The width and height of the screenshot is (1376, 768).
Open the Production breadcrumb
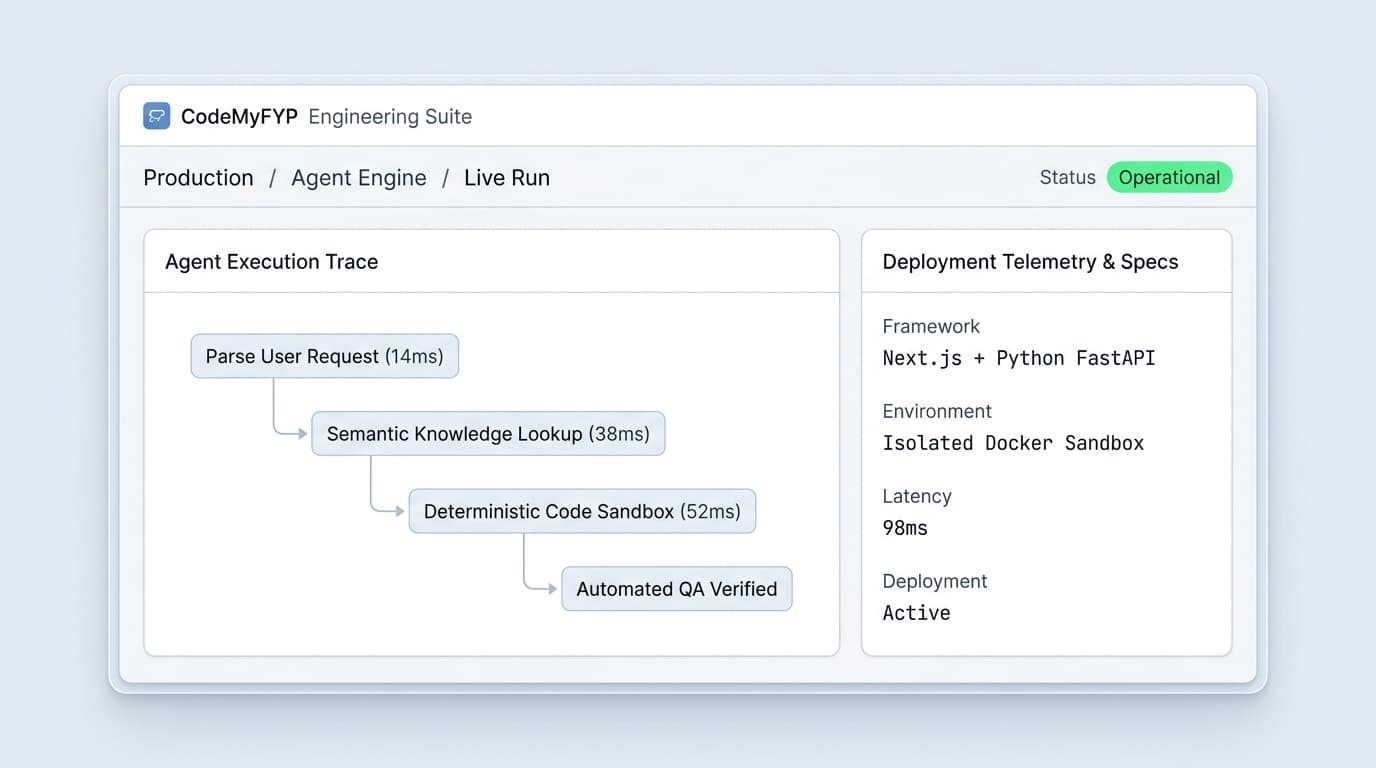pos(198,178)
